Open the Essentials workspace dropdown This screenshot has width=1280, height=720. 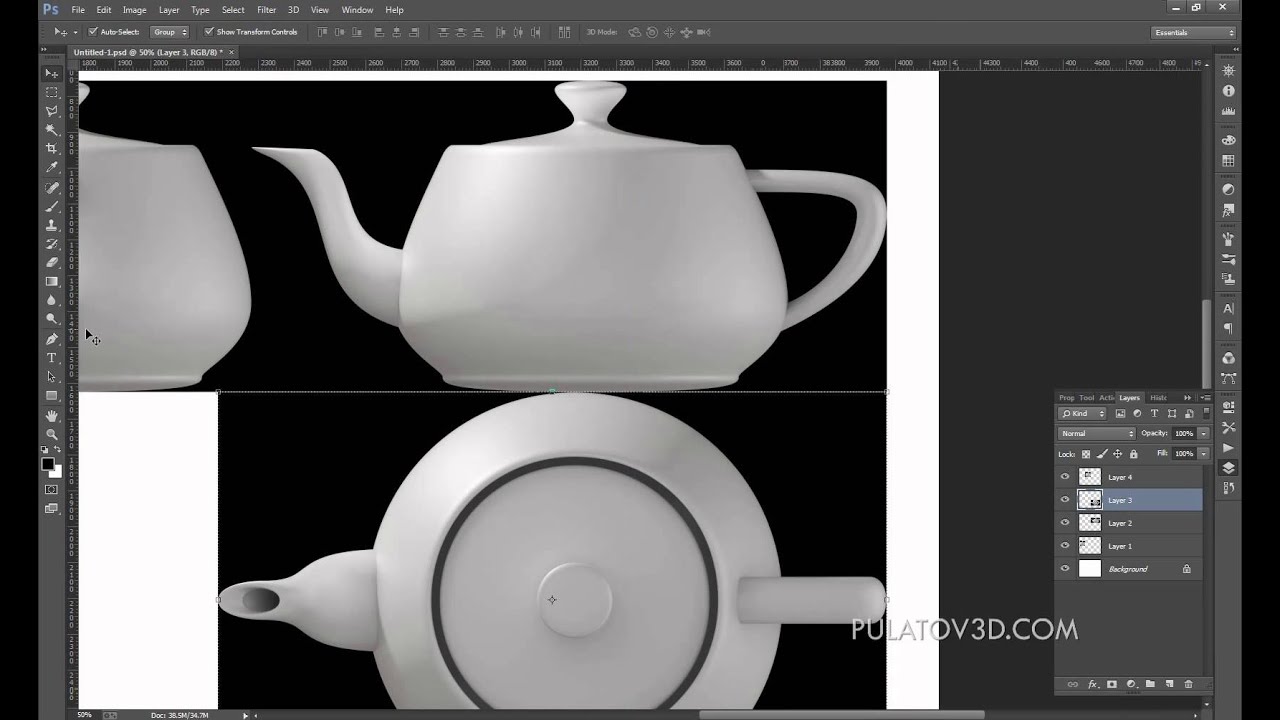tap(1194, 33)
